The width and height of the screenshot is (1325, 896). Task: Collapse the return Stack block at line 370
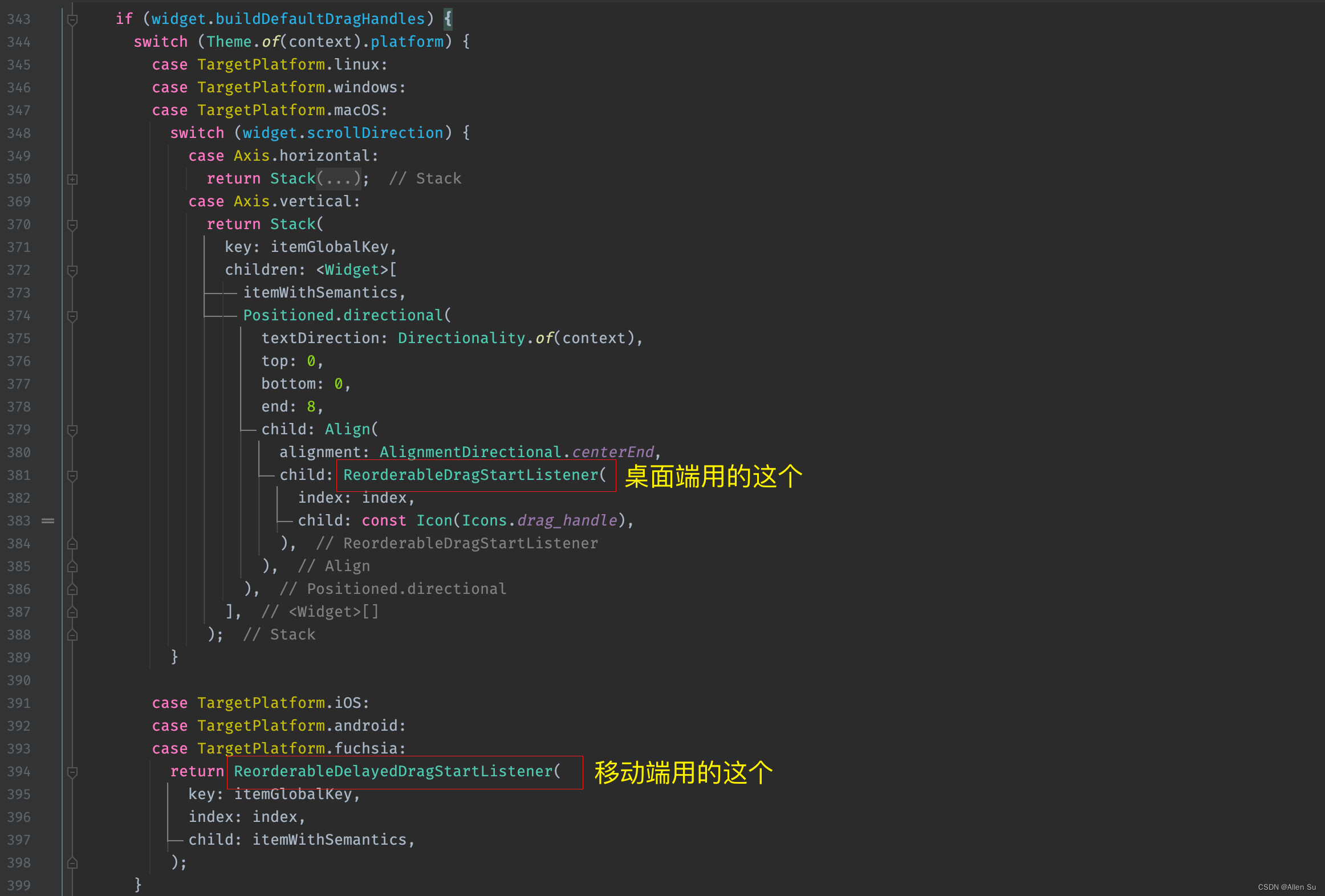point(72,225)
